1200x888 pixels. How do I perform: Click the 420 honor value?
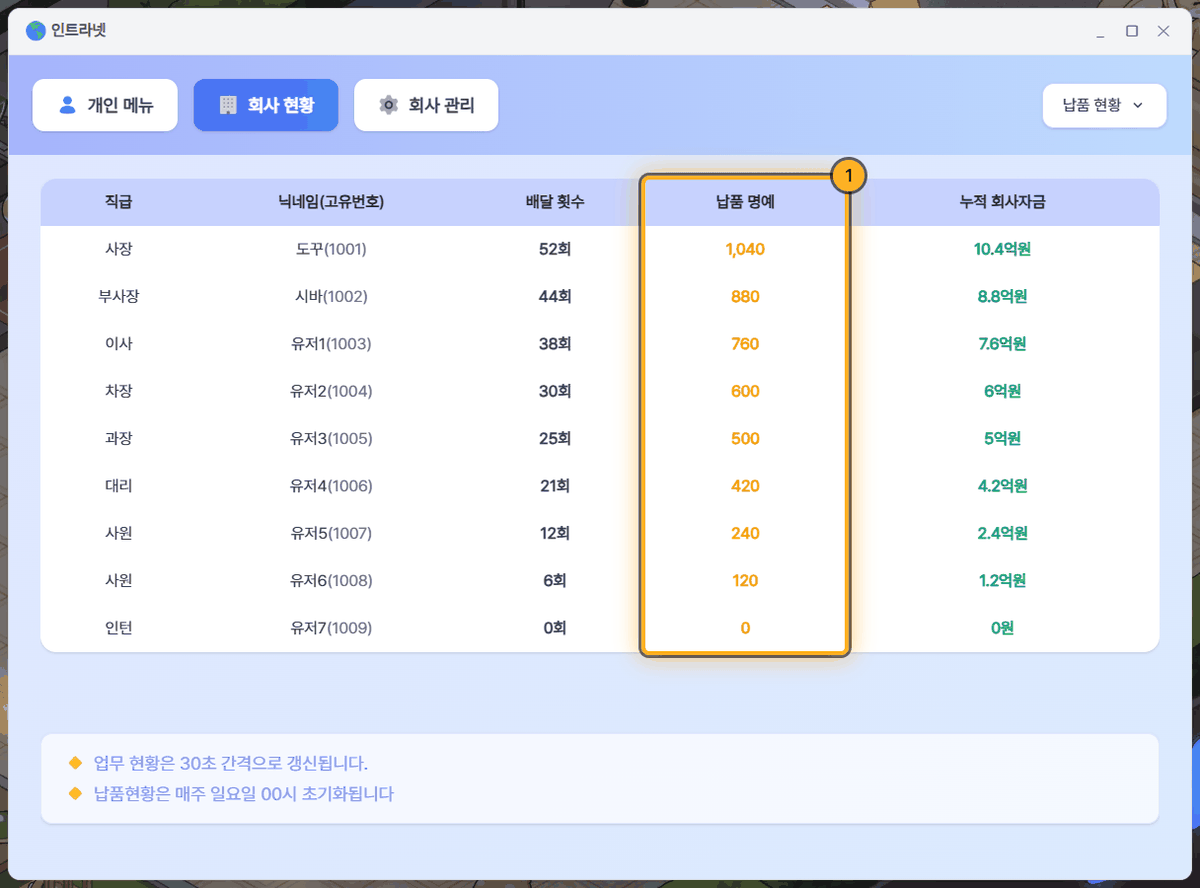(x=745, y=486)
